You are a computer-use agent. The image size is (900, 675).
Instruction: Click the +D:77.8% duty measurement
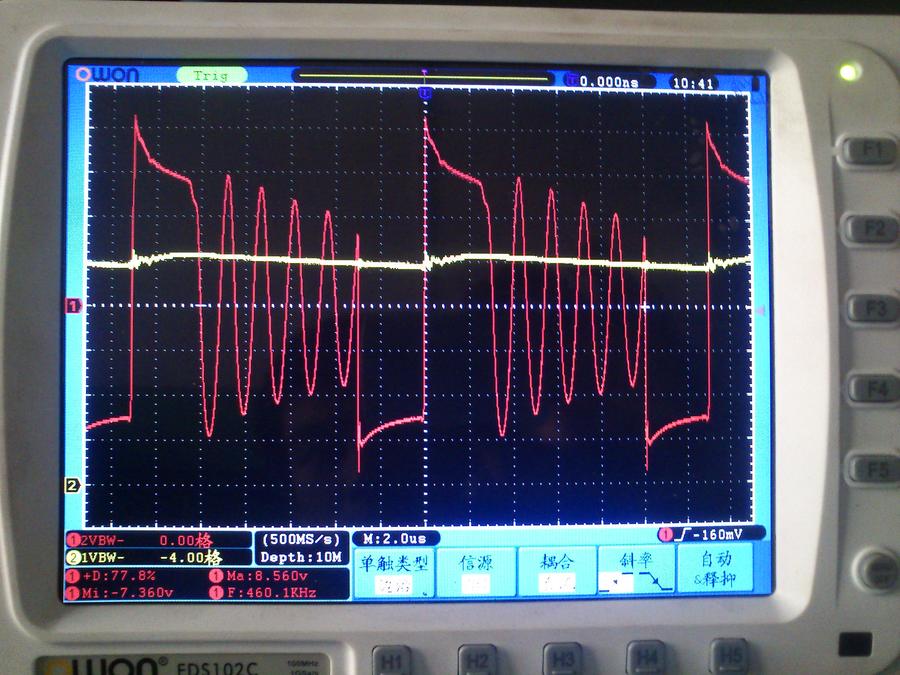click(112, 576)
